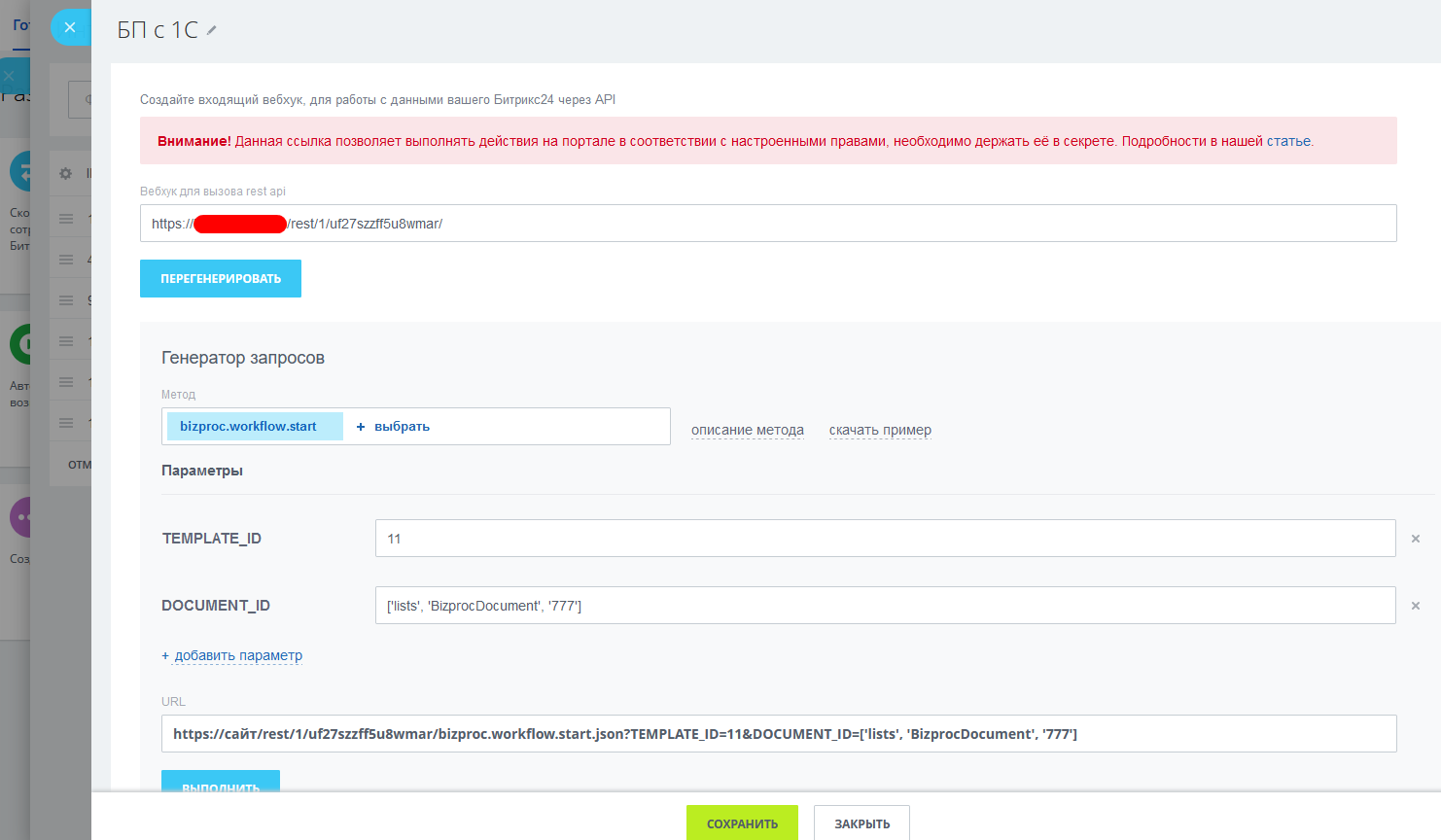Select the bizproc.workflow.start method tag

click(255, 426)
